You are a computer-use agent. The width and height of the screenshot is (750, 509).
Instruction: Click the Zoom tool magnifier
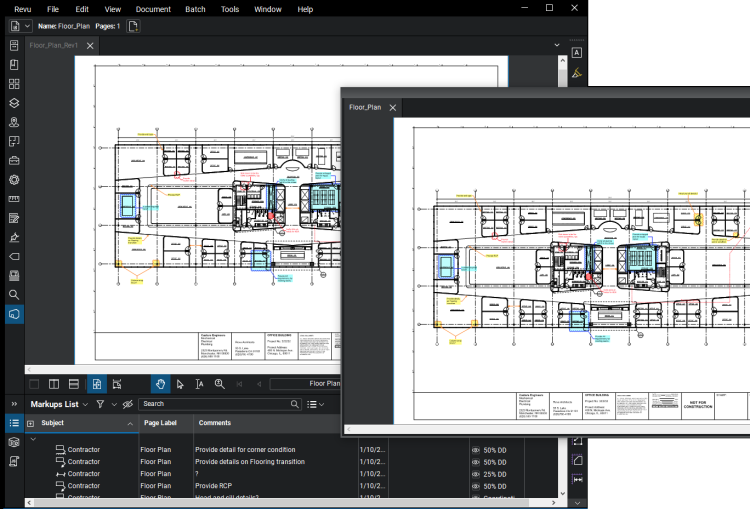pos(219,384)
